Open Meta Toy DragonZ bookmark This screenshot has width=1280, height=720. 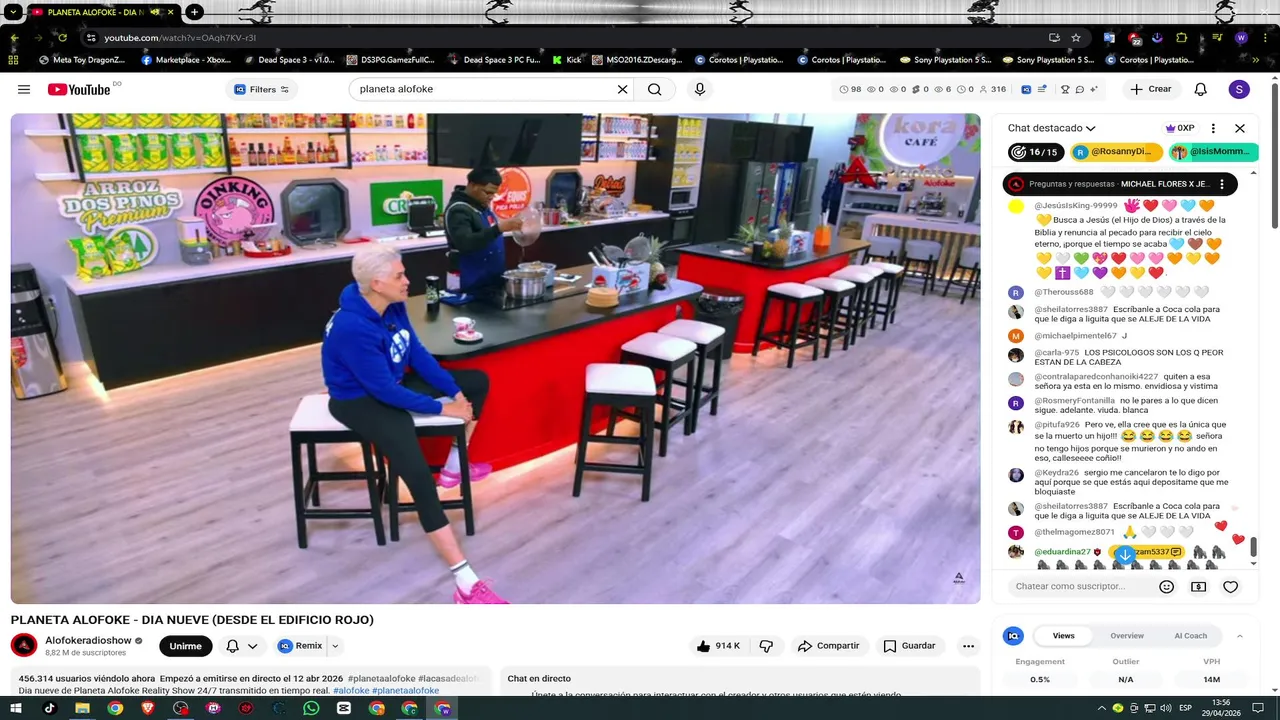[82, 60]
